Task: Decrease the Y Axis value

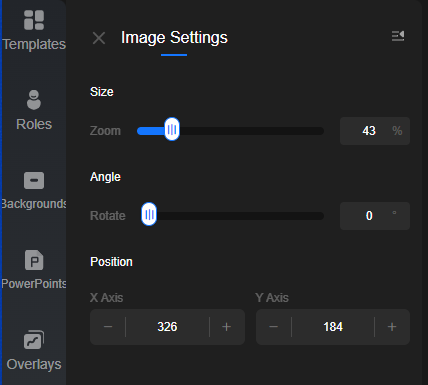Action: (x=274, y=327)
